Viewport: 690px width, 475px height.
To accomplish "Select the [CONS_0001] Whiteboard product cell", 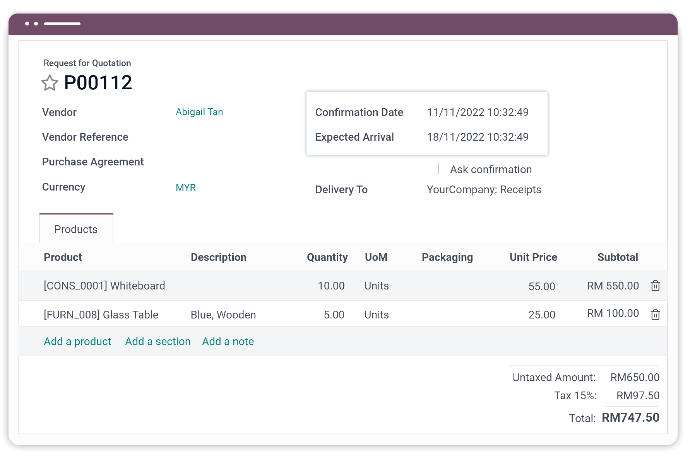I will [x=104, y=286].
